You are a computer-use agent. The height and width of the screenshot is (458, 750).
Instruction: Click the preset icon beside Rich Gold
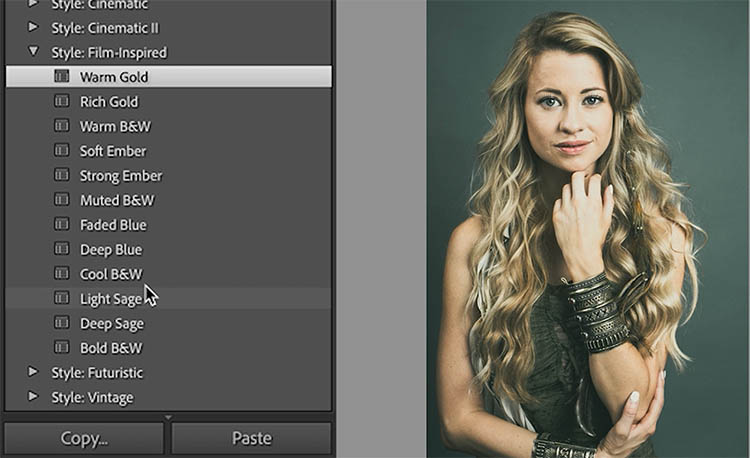(61, 101)
